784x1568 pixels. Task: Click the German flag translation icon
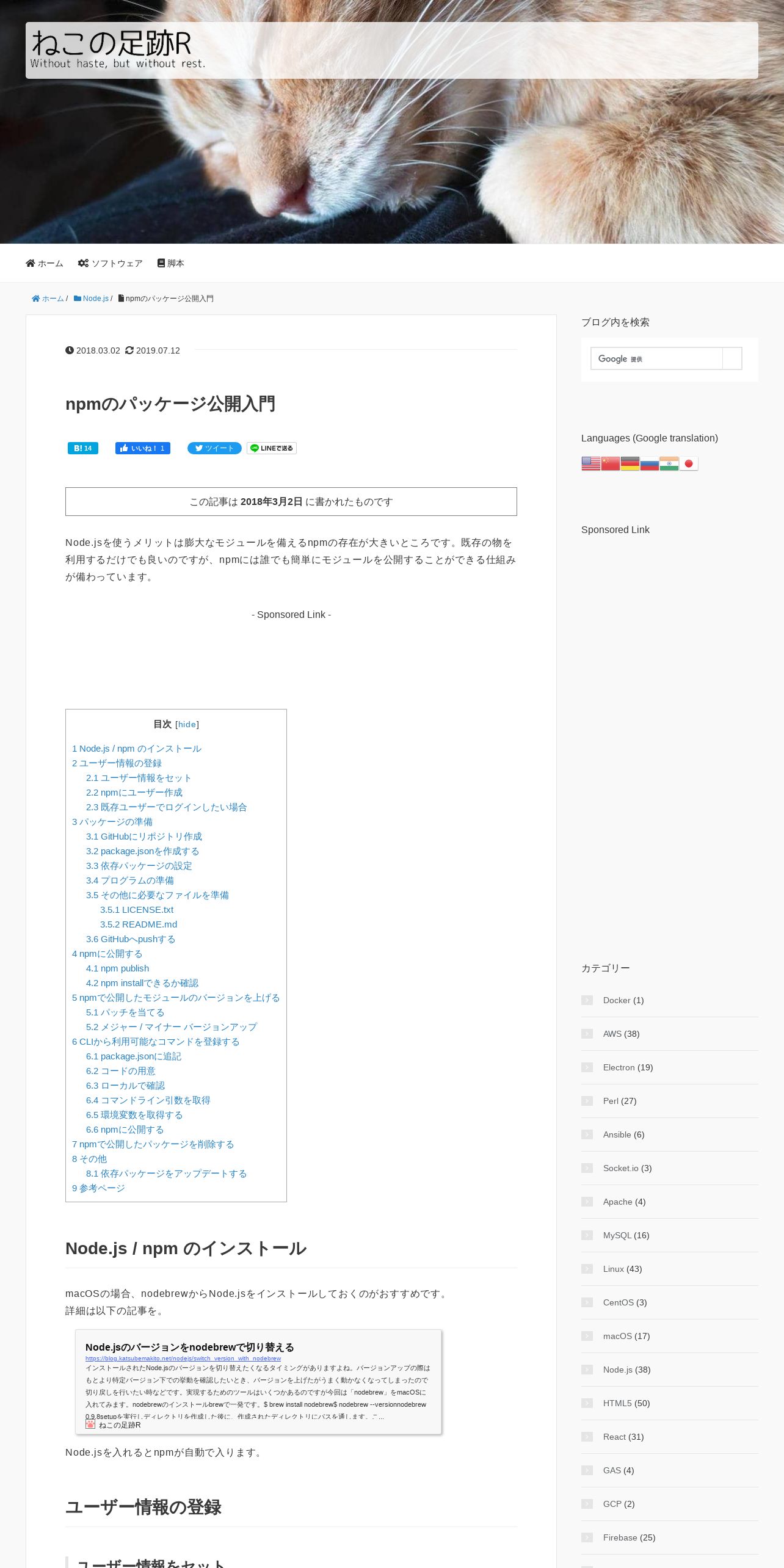click(630, 463)
